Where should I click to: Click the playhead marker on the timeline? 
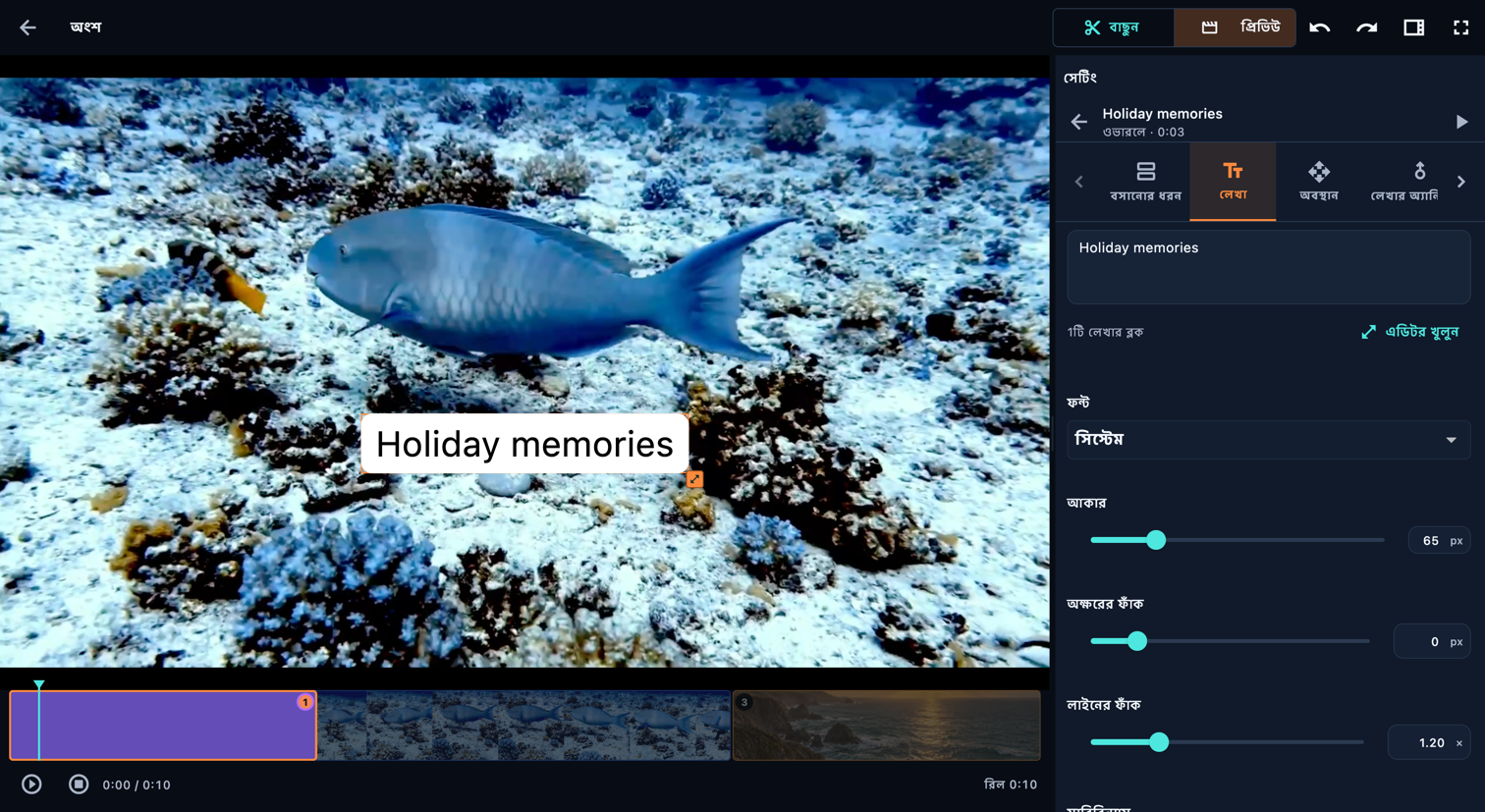point(39,684)
